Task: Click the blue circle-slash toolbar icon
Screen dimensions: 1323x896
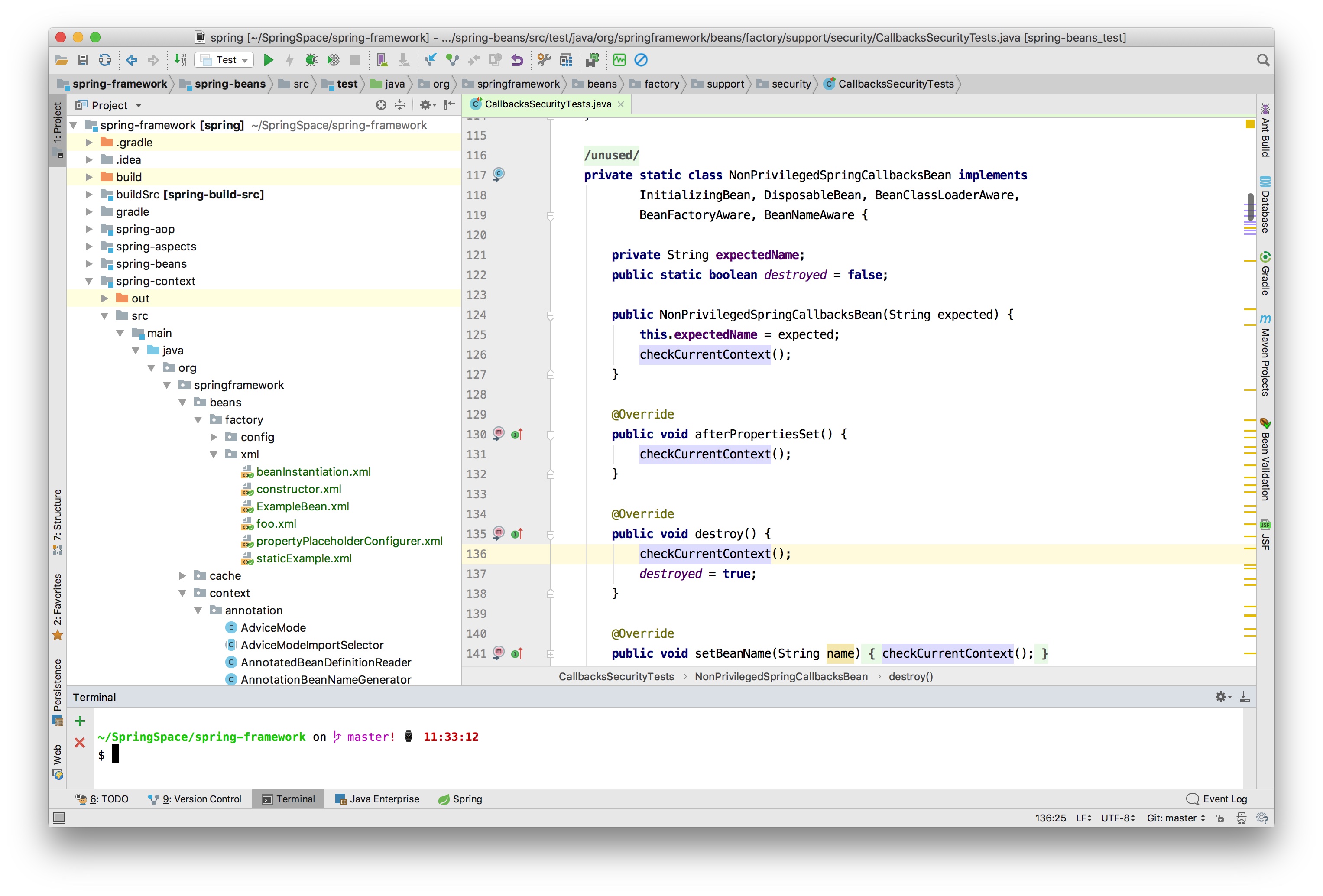Action: (x=641, y=60)
